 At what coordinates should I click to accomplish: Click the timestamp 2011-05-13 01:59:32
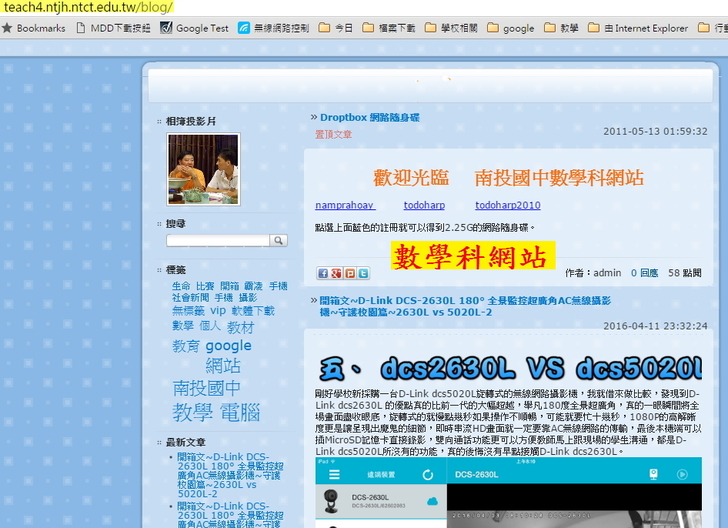[x=655, y=131]
